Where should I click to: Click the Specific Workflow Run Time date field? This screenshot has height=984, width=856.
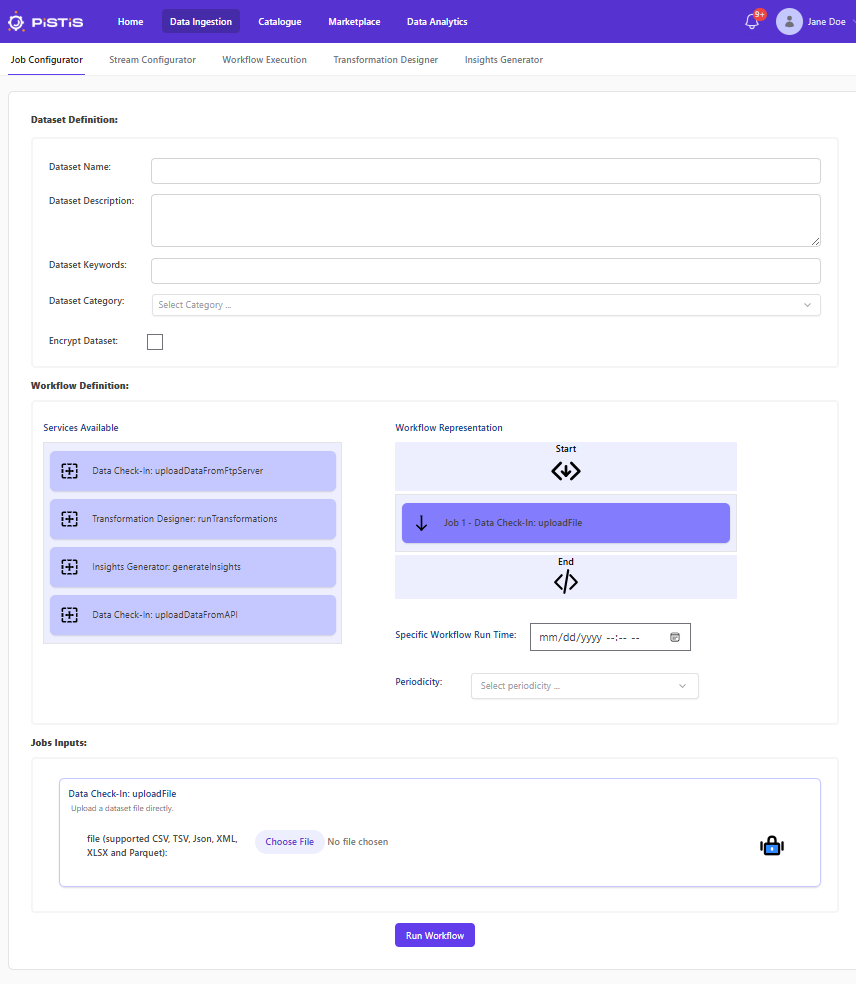610,637
